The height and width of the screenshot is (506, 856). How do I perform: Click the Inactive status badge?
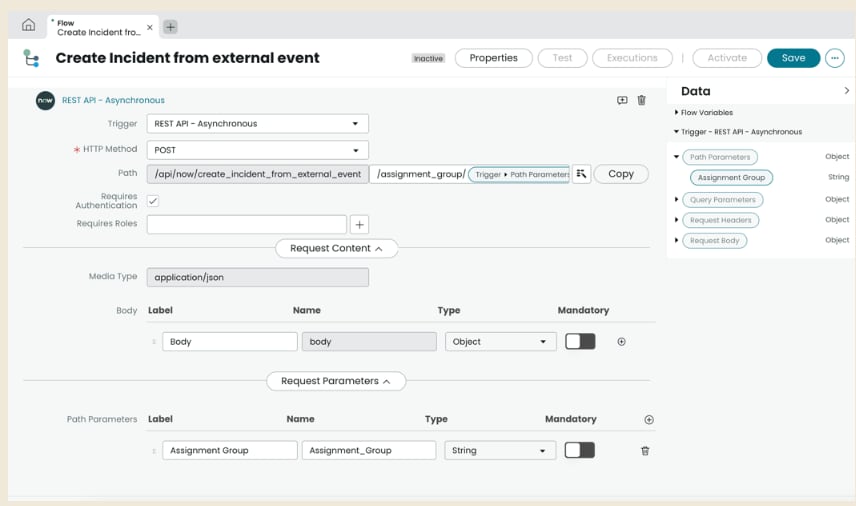[x=428, y=58]
